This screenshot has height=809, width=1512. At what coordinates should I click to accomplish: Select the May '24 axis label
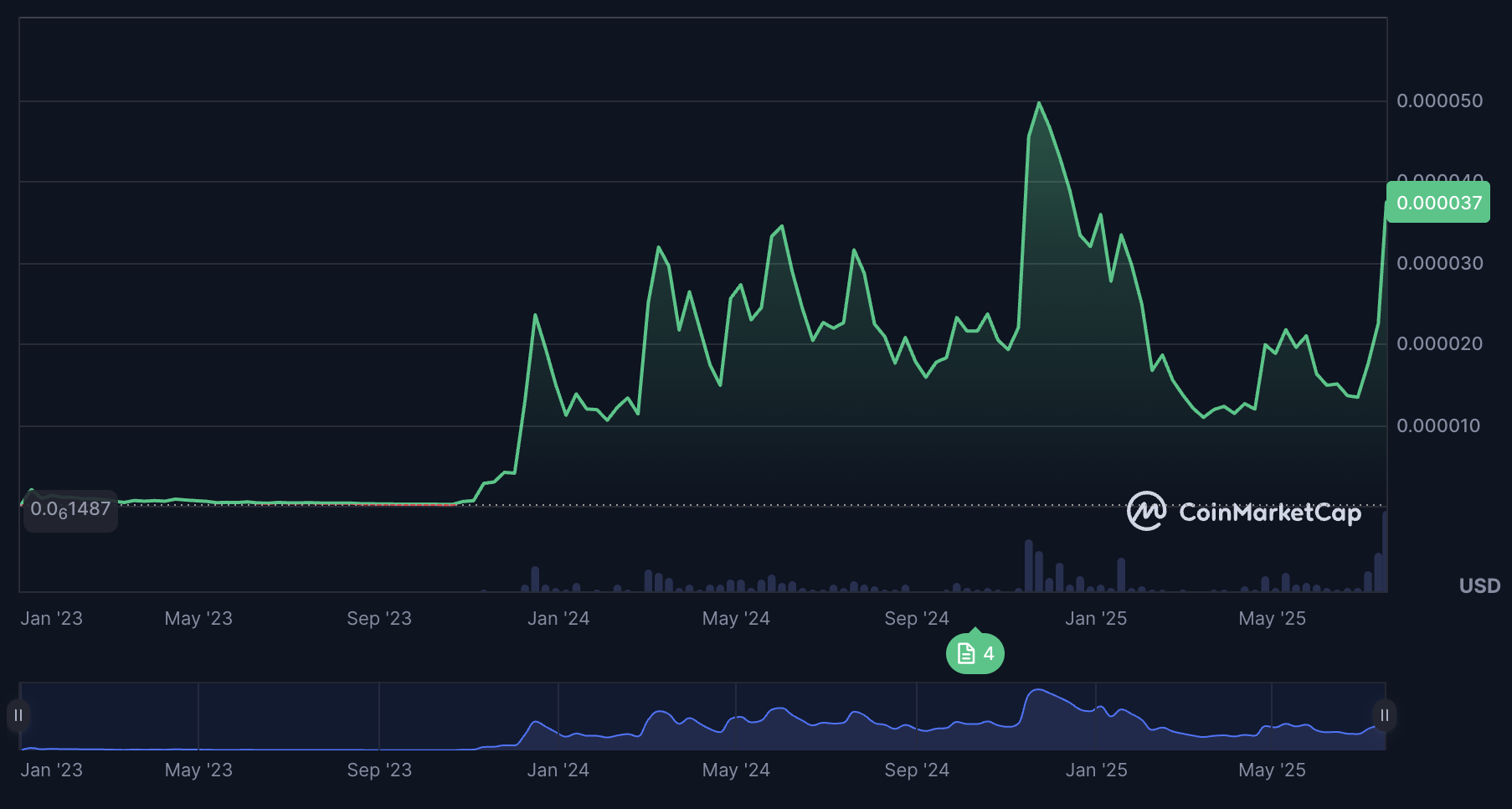737,618
